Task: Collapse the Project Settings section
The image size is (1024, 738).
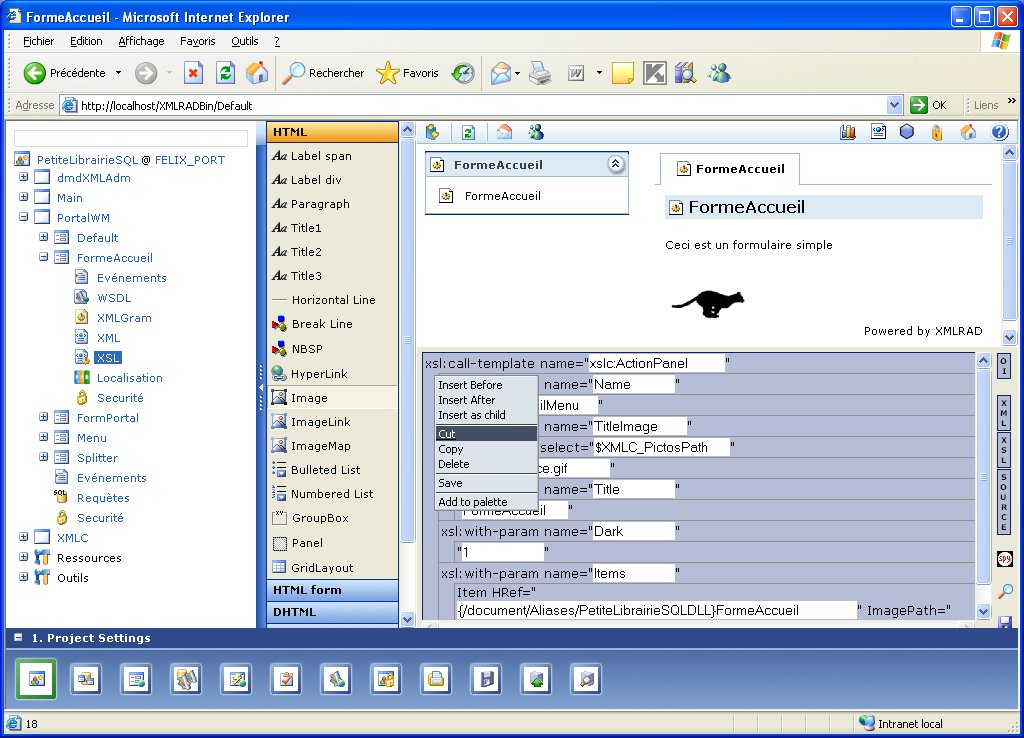Action: [17, 638]
